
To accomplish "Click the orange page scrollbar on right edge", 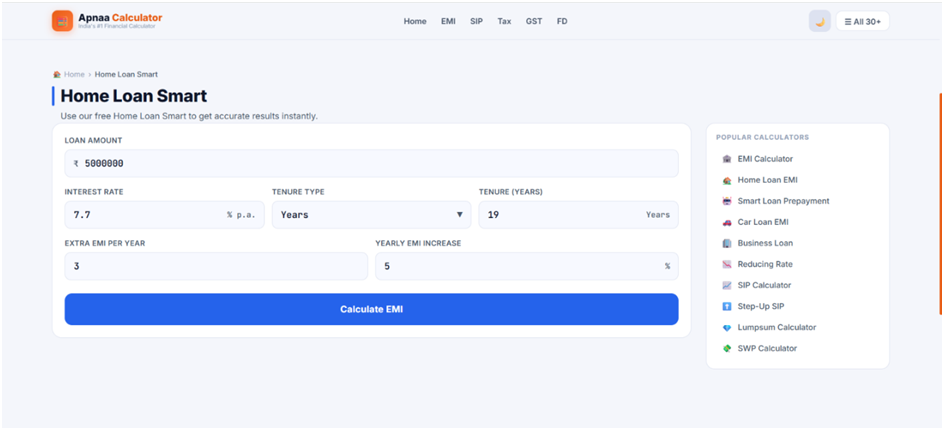I will pyautogui.click(x=940, y=204).
